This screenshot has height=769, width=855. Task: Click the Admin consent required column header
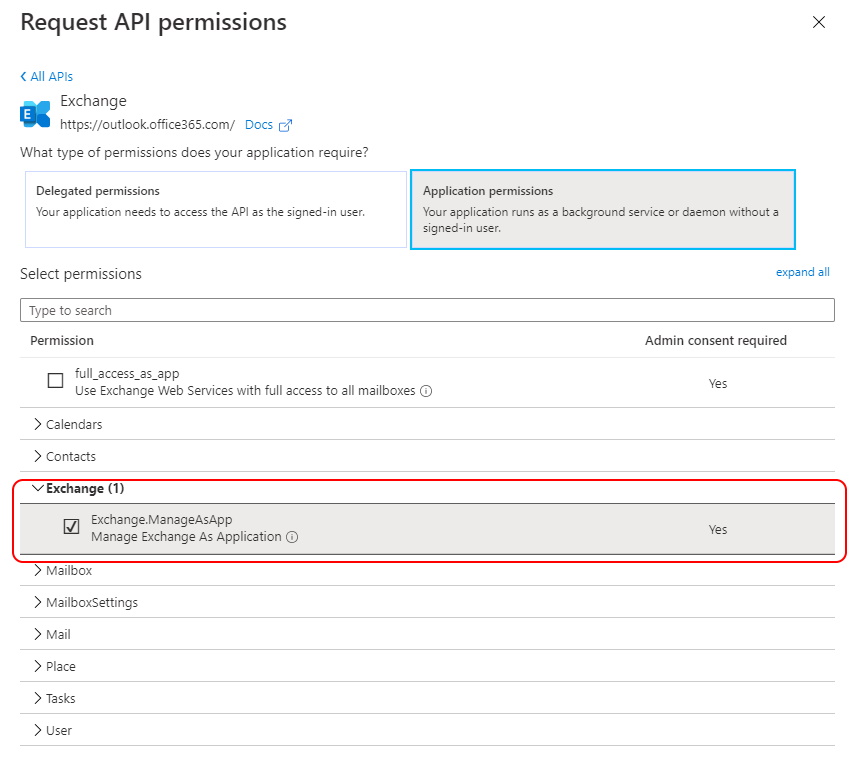pos(715,340)
